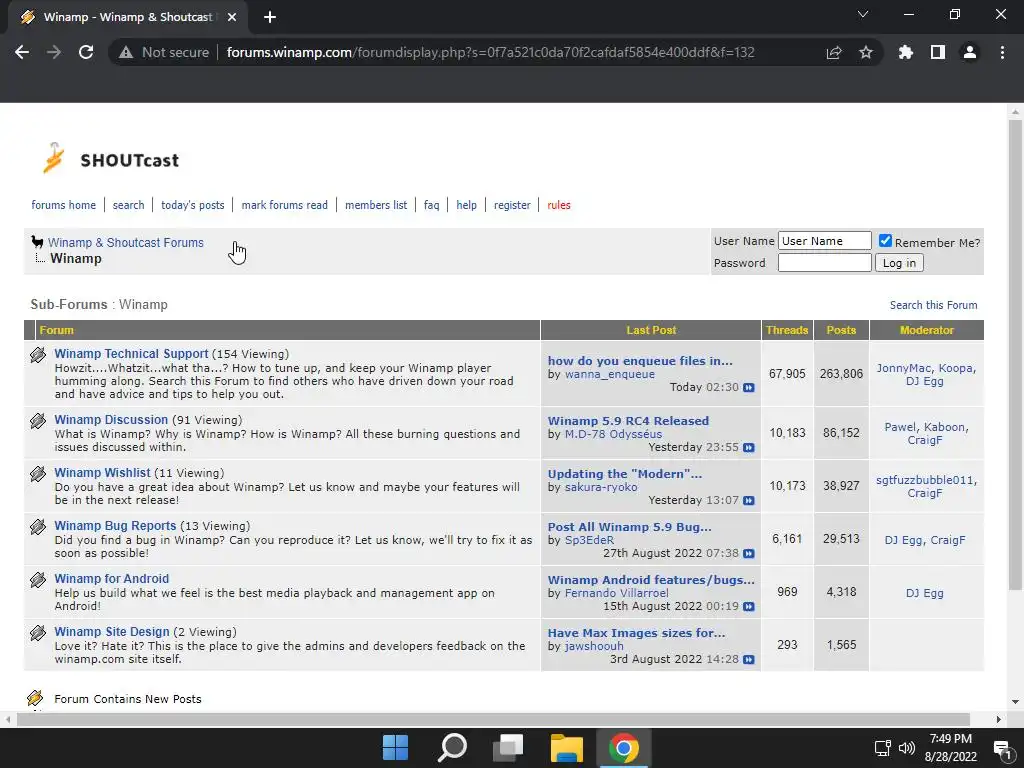The width and height of the screenshot is (1024, 768).
Task: Open the register link
Action: [x=512, y=205]
